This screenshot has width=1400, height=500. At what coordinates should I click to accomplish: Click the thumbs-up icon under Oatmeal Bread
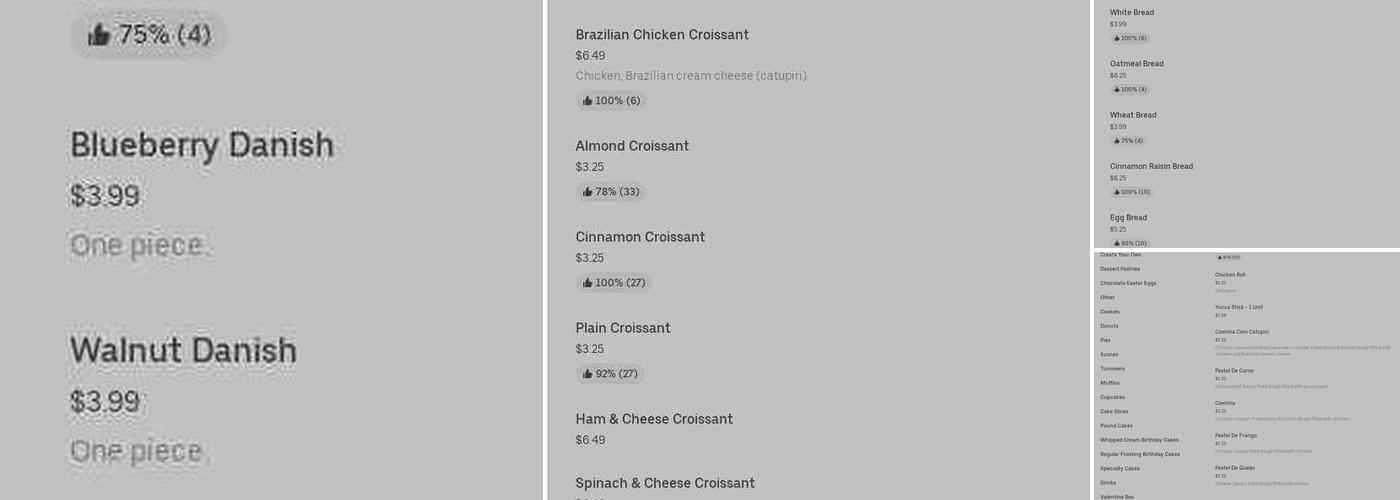pyautogui.click(x=1117, y=90)
